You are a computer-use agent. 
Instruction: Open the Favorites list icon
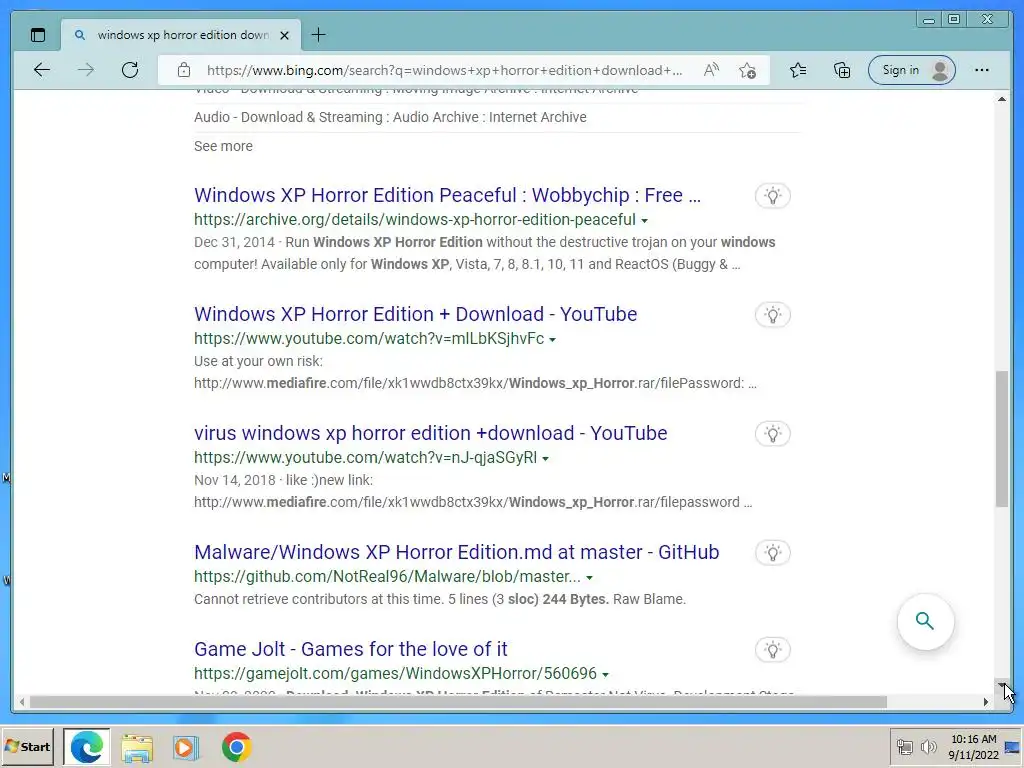point(797,70)
